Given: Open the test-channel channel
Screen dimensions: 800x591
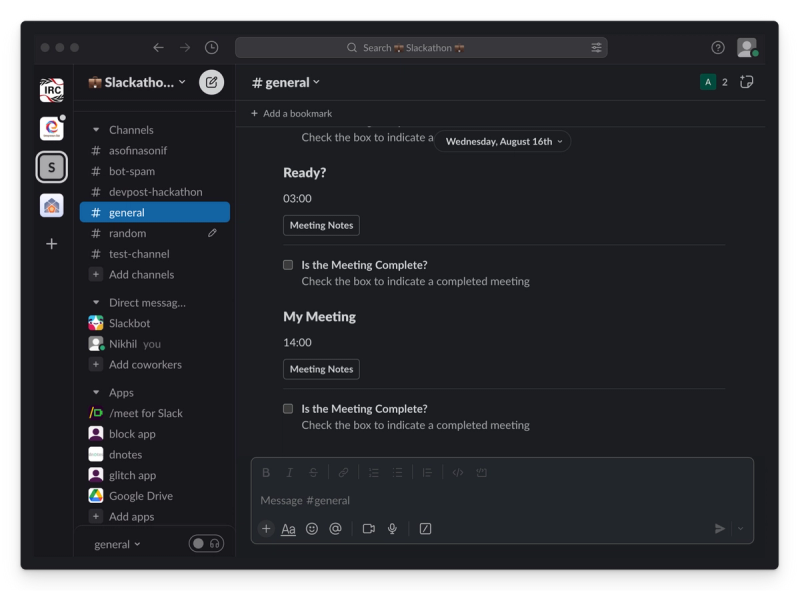Looking at the screenshot, I should click(155, 254).
